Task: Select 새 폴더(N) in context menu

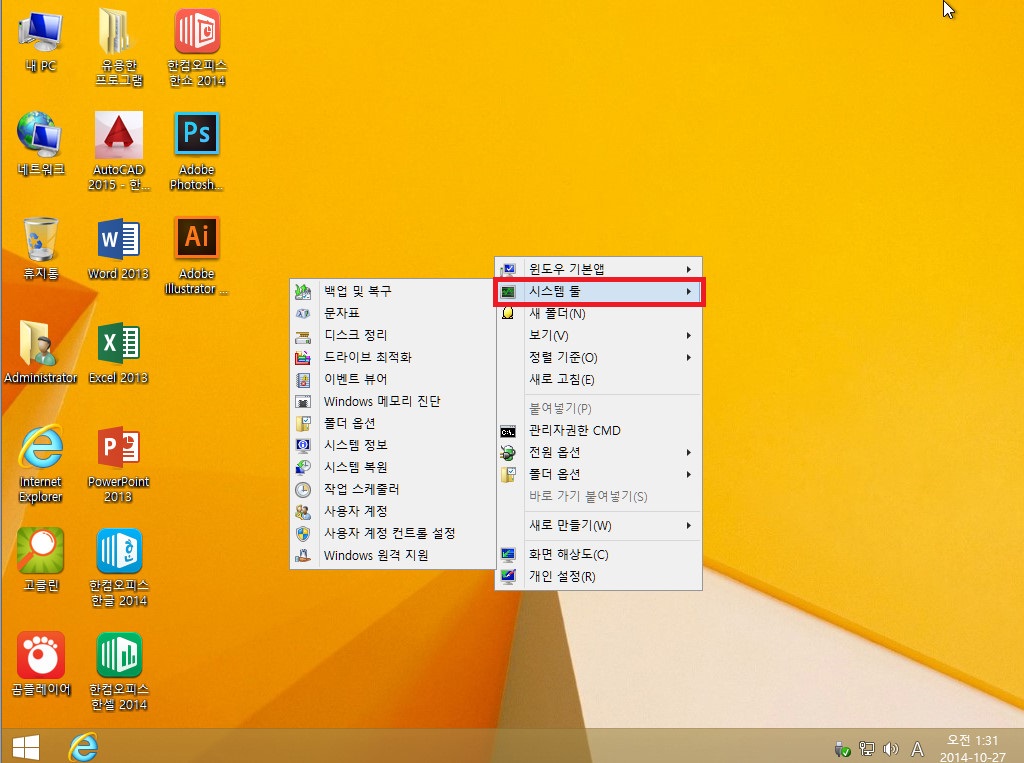Action: pos(598,314)
